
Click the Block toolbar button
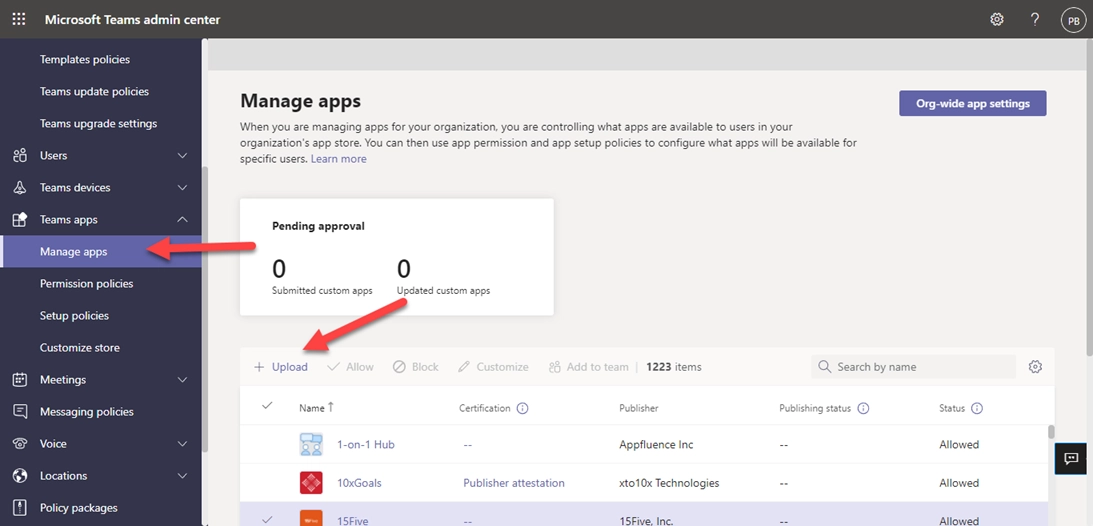tap(416, 366)
